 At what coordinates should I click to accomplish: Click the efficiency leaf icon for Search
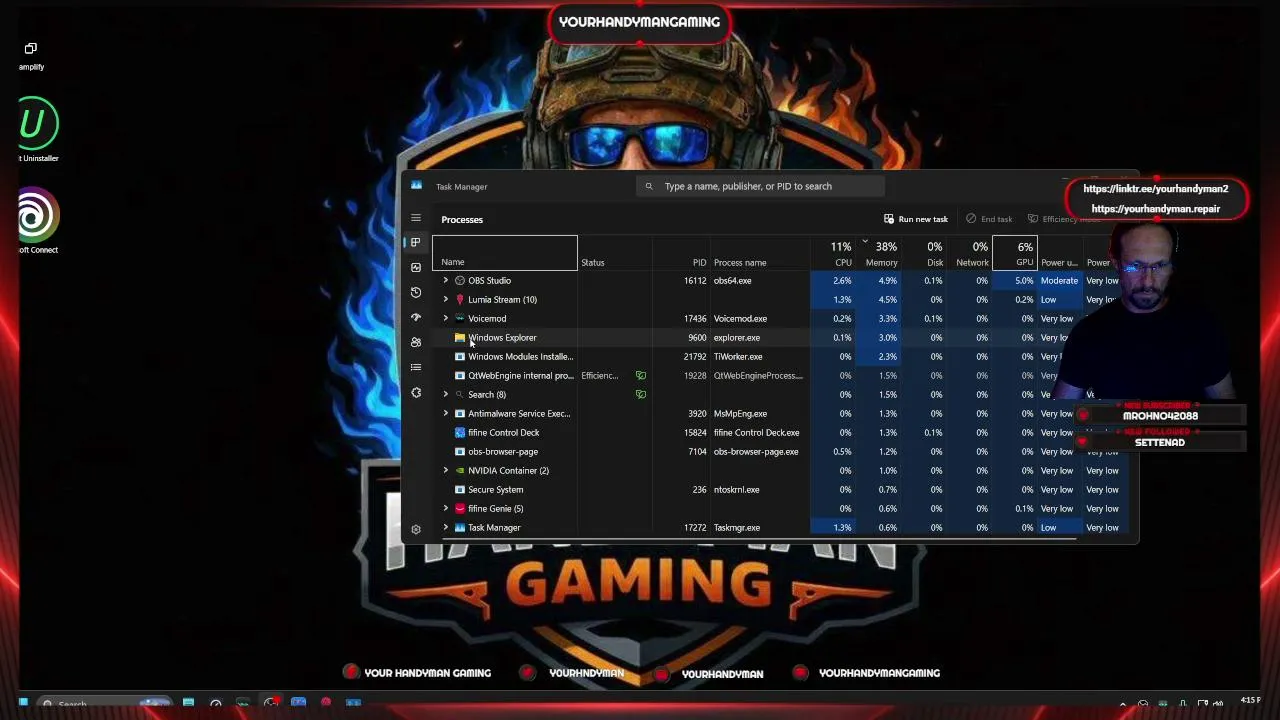(x=641, y=395)
